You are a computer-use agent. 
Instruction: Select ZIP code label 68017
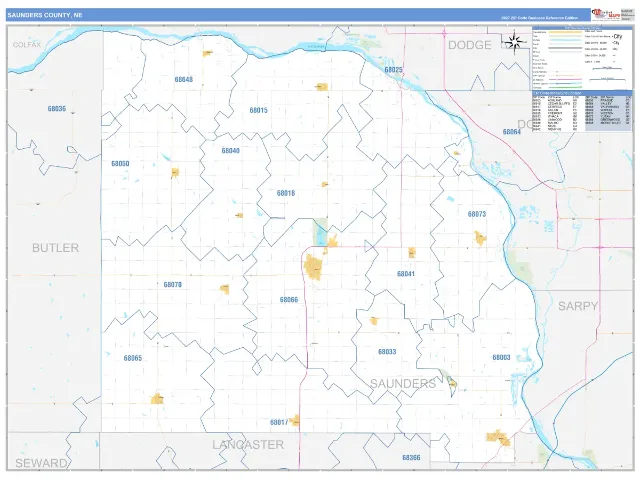tap(279, 422)
